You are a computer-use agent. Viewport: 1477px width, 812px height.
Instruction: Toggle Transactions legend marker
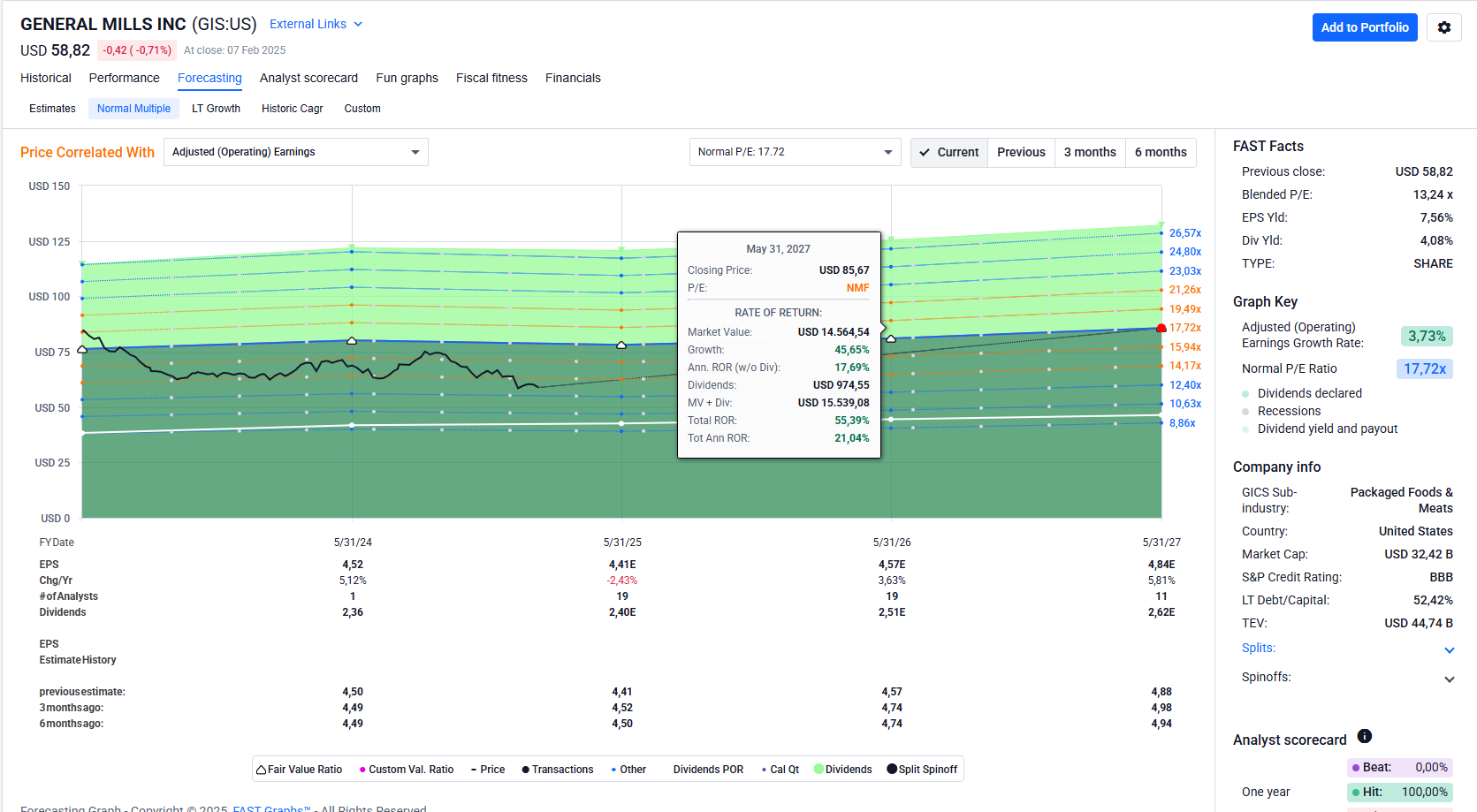[x=557, y=770]
